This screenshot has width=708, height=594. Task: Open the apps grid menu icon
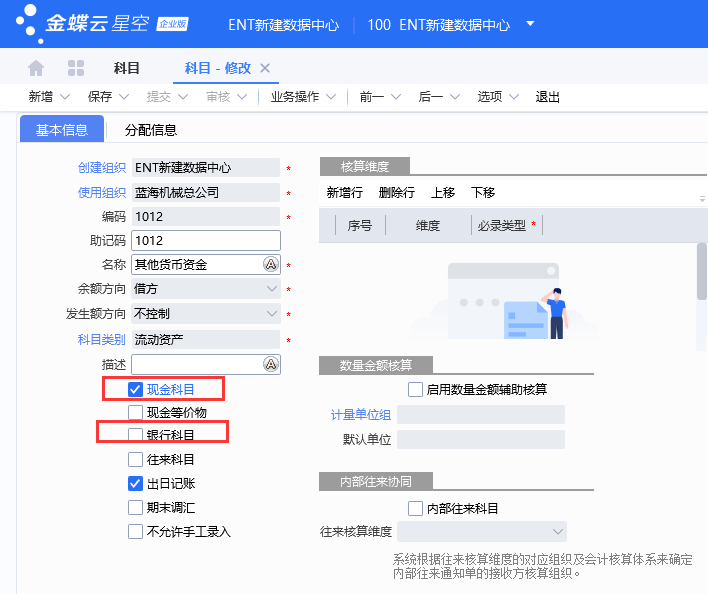[75, 68]
